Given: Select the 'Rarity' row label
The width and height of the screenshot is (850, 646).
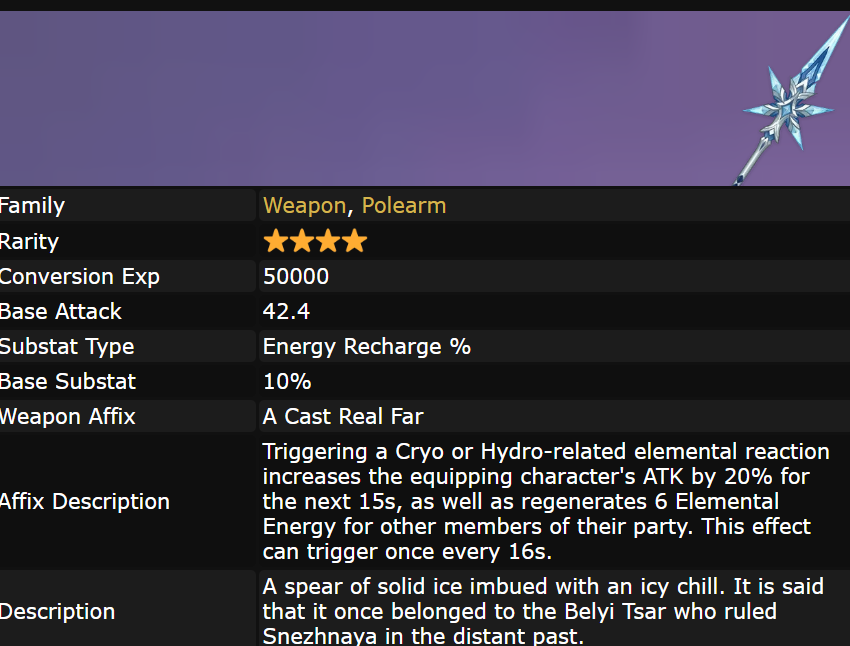Looking at the screenshot, I should [x=29, y=241].
